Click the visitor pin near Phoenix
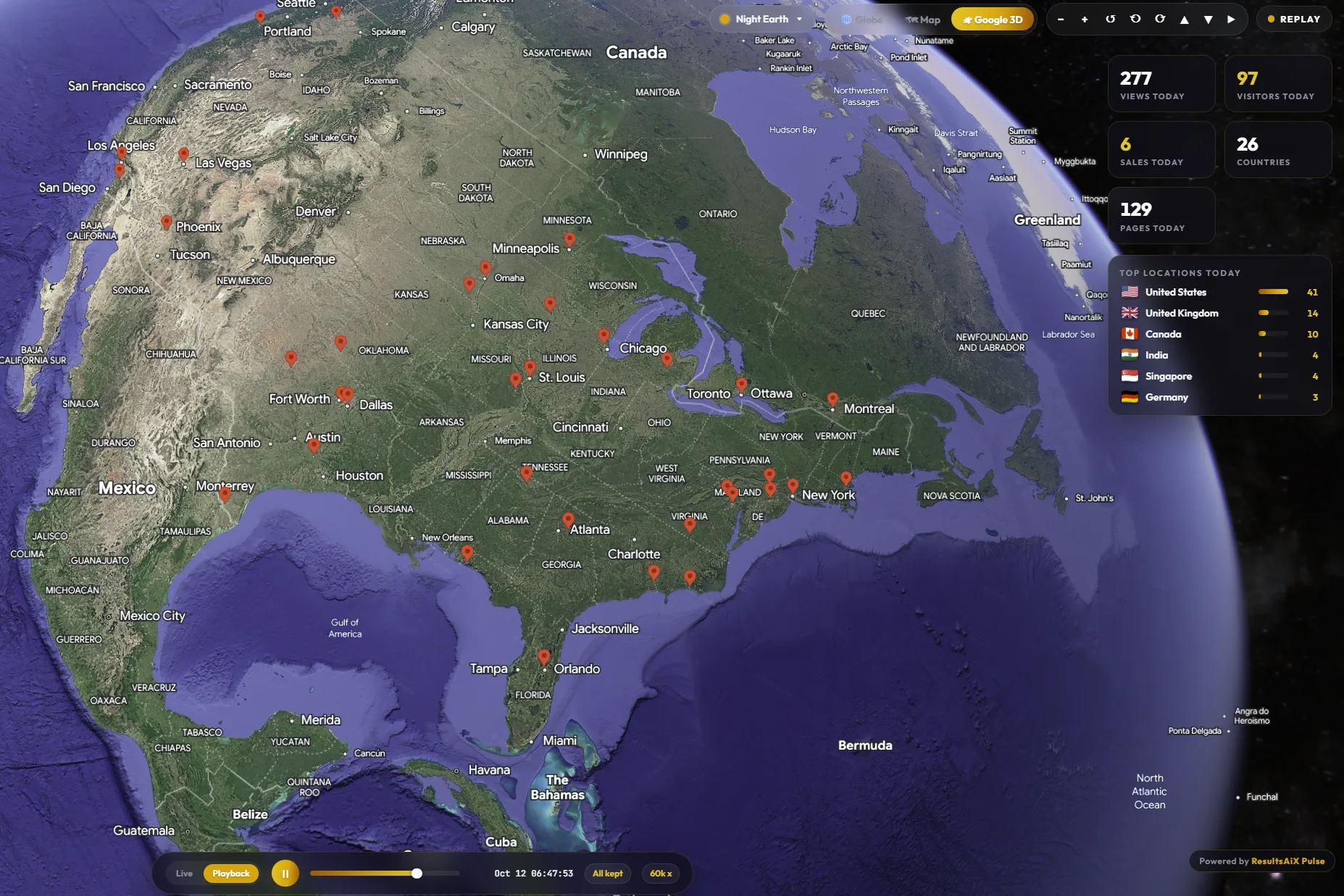Viewport: 1344px width, 896px height. [x=167, y=222]
